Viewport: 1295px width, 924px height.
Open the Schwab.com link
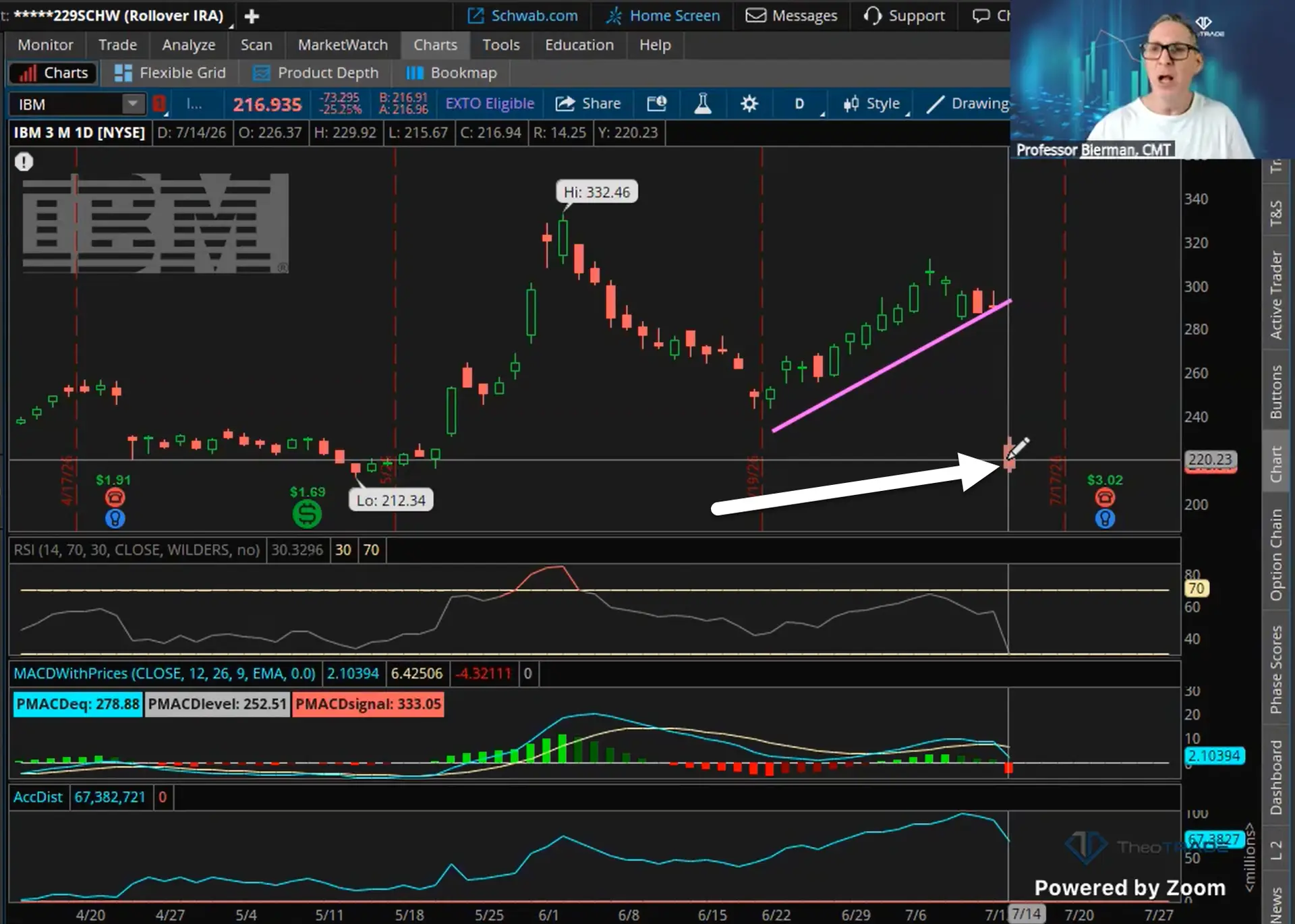click(523, 16)
